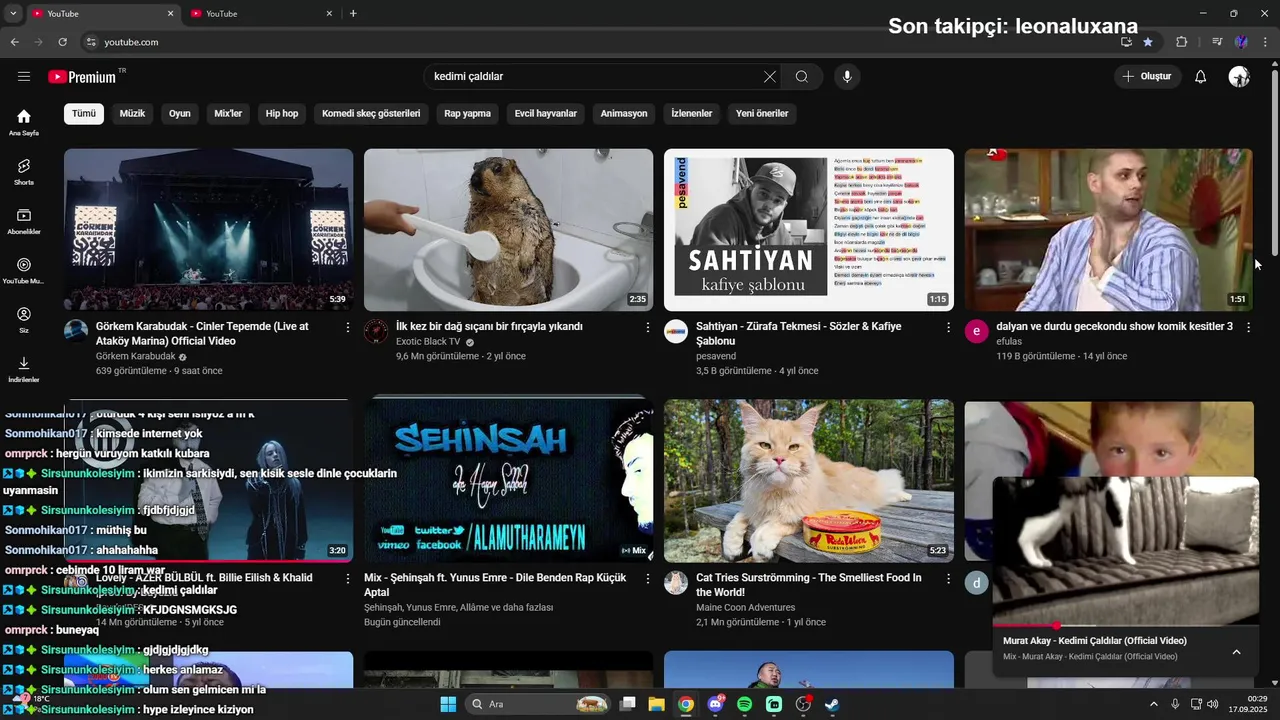Click the browser reload button

coord(62,42)
